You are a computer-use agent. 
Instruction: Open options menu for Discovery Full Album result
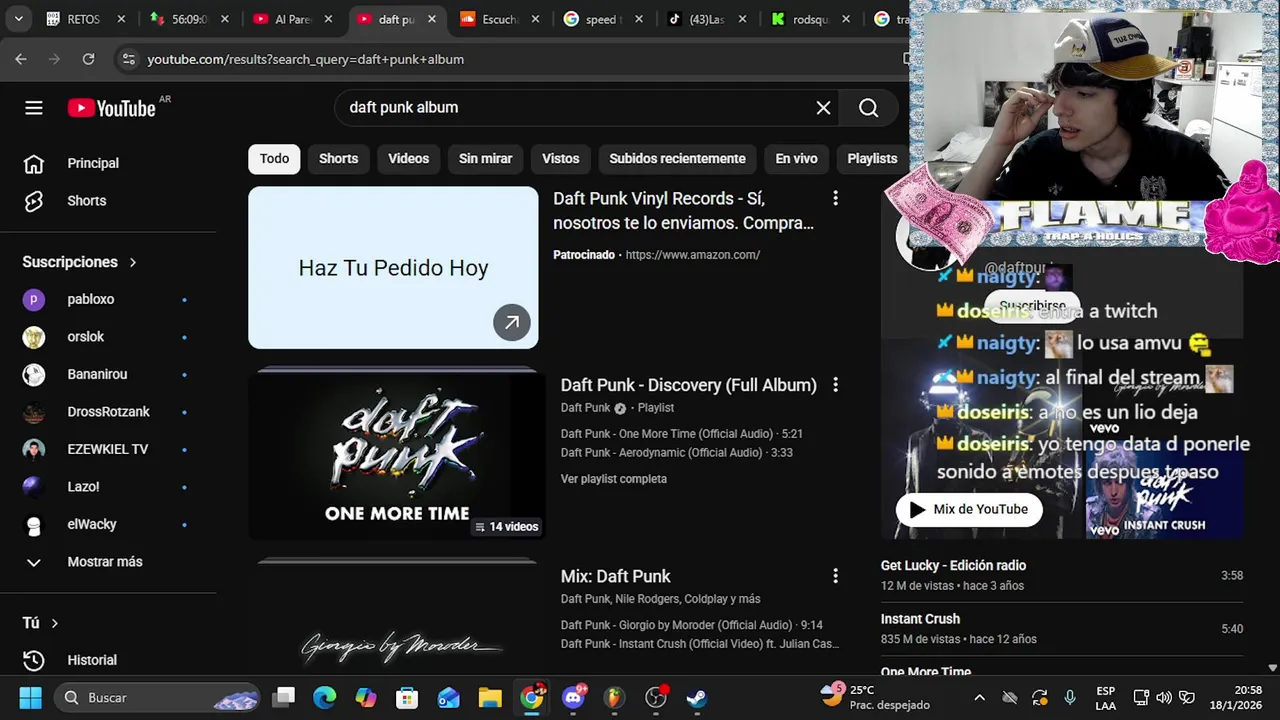pyautogui.click(x=835, y=385)
